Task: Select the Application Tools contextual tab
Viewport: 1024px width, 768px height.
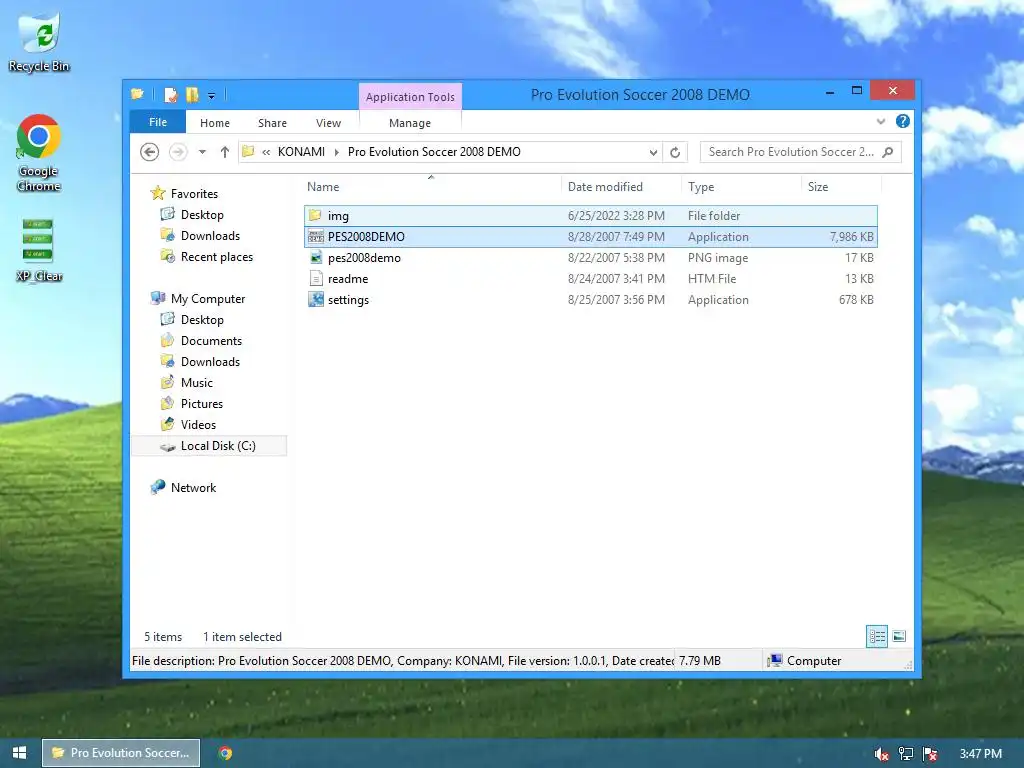Action: 410,97
